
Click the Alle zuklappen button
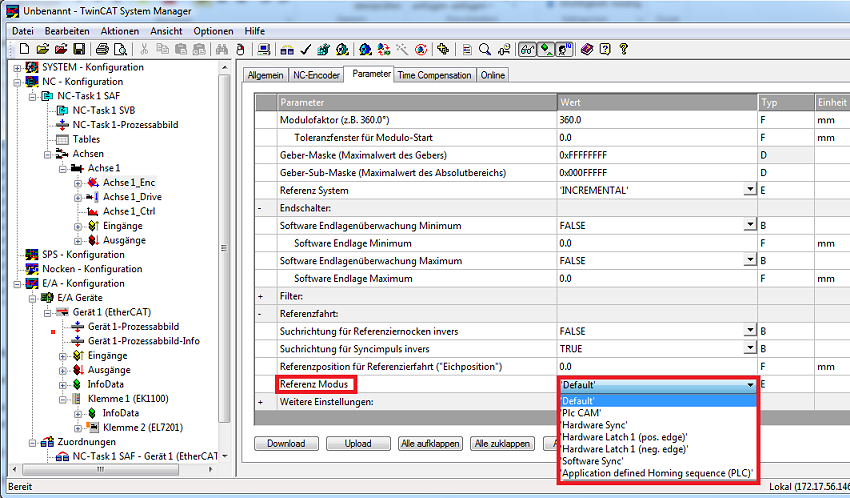coord(503,443)
